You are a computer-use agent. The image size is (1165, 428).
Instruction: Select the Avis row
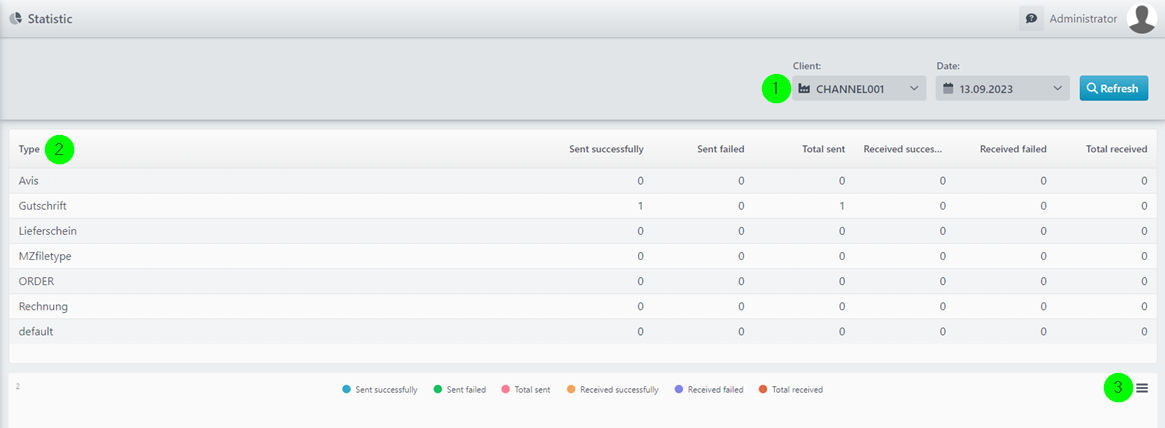582,181
